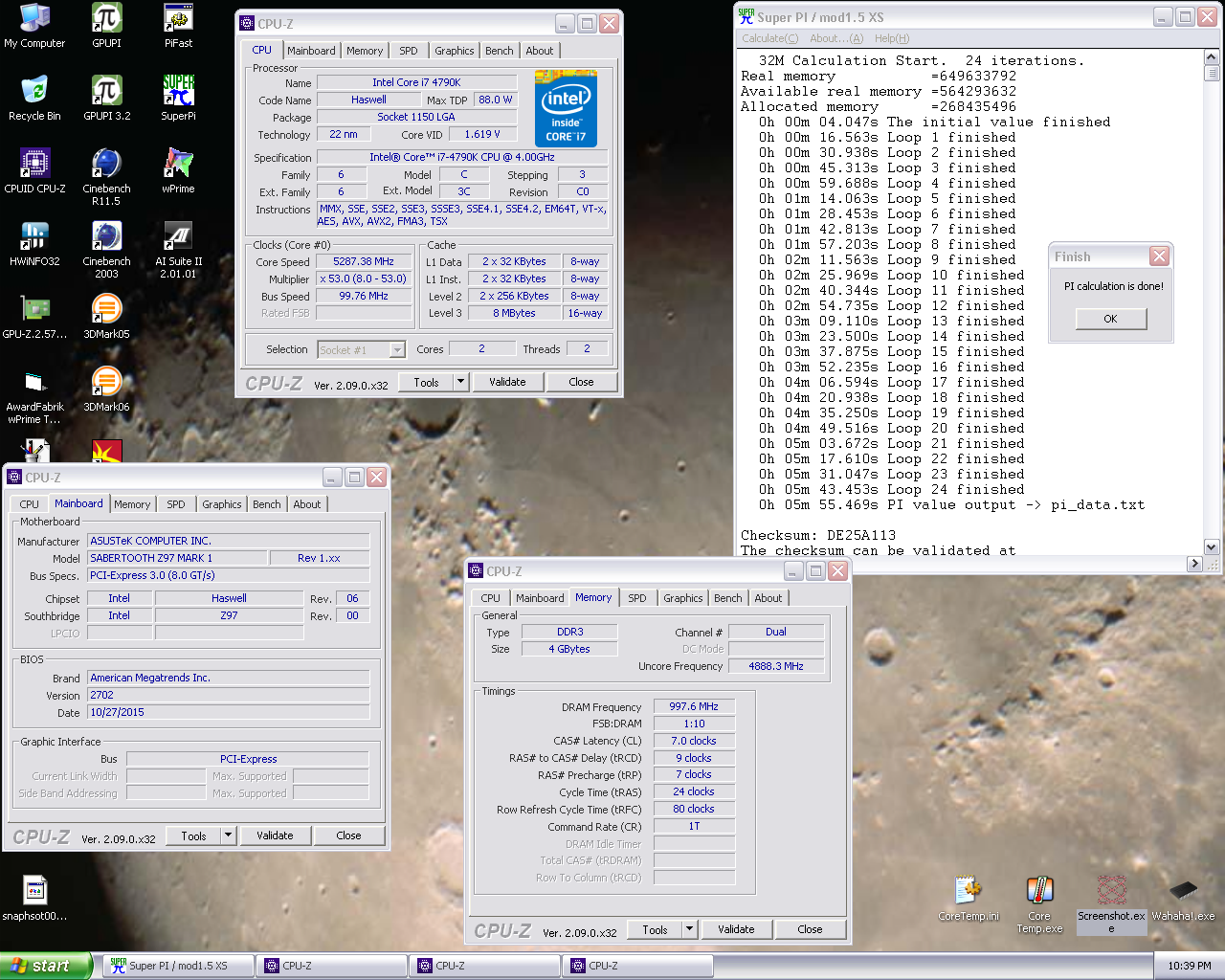
Task: Click Super PI scroll up arrow
Action: point(1211,57)
